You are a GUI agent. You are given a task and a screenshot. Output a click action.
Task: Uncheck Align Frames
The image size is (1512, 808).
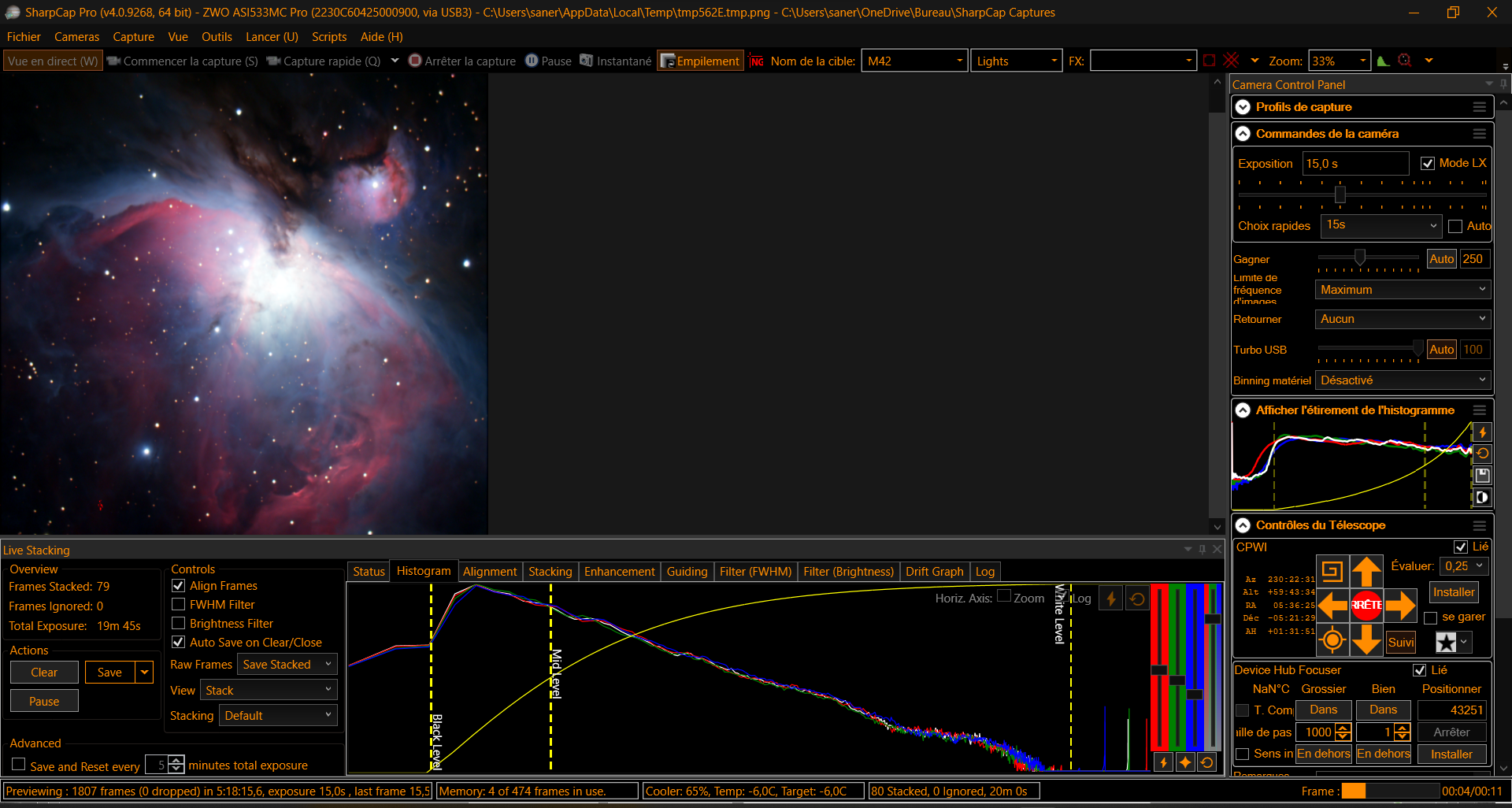179,586
